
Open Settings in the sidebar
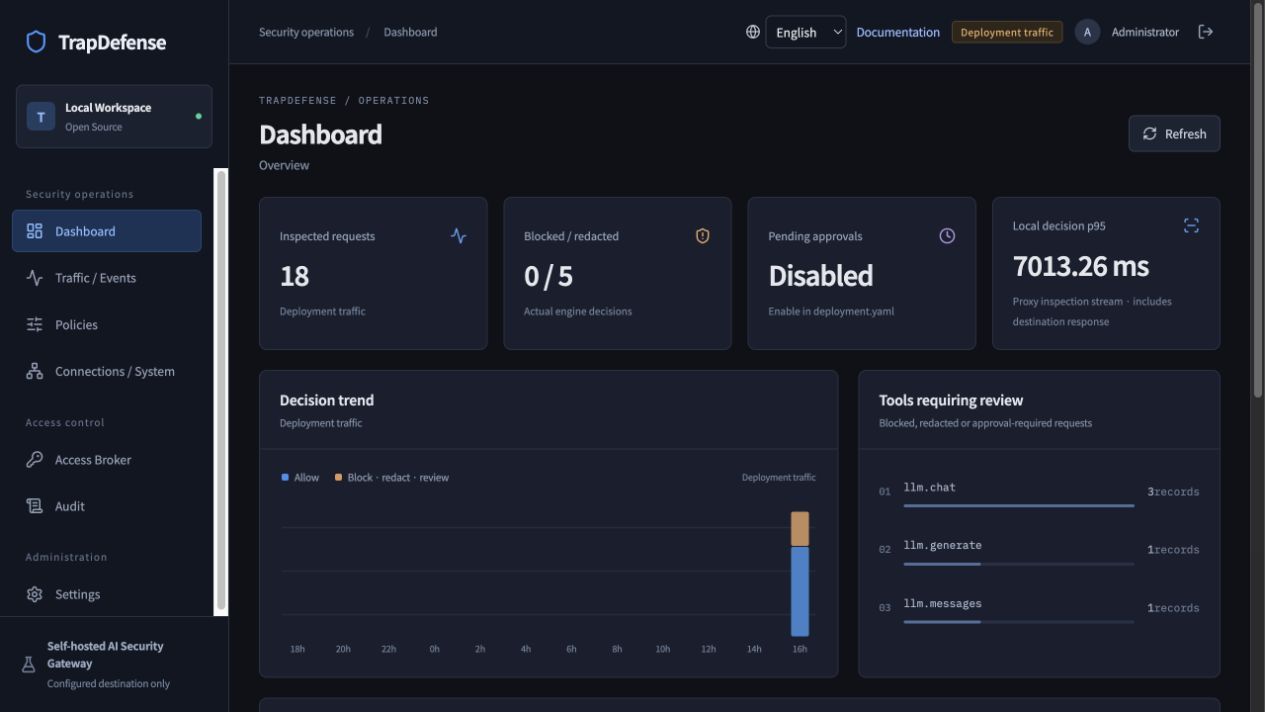107,594
